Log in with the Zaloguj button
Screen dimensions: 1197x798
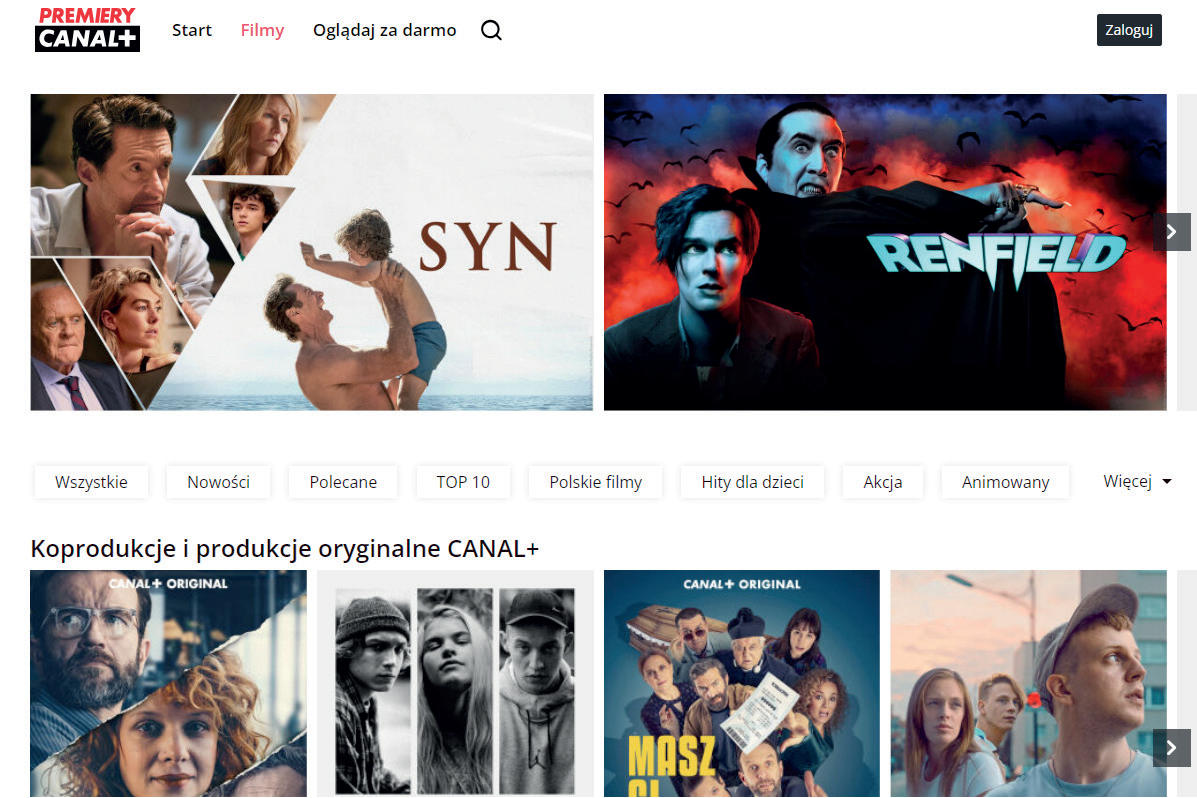[1129, 30]
